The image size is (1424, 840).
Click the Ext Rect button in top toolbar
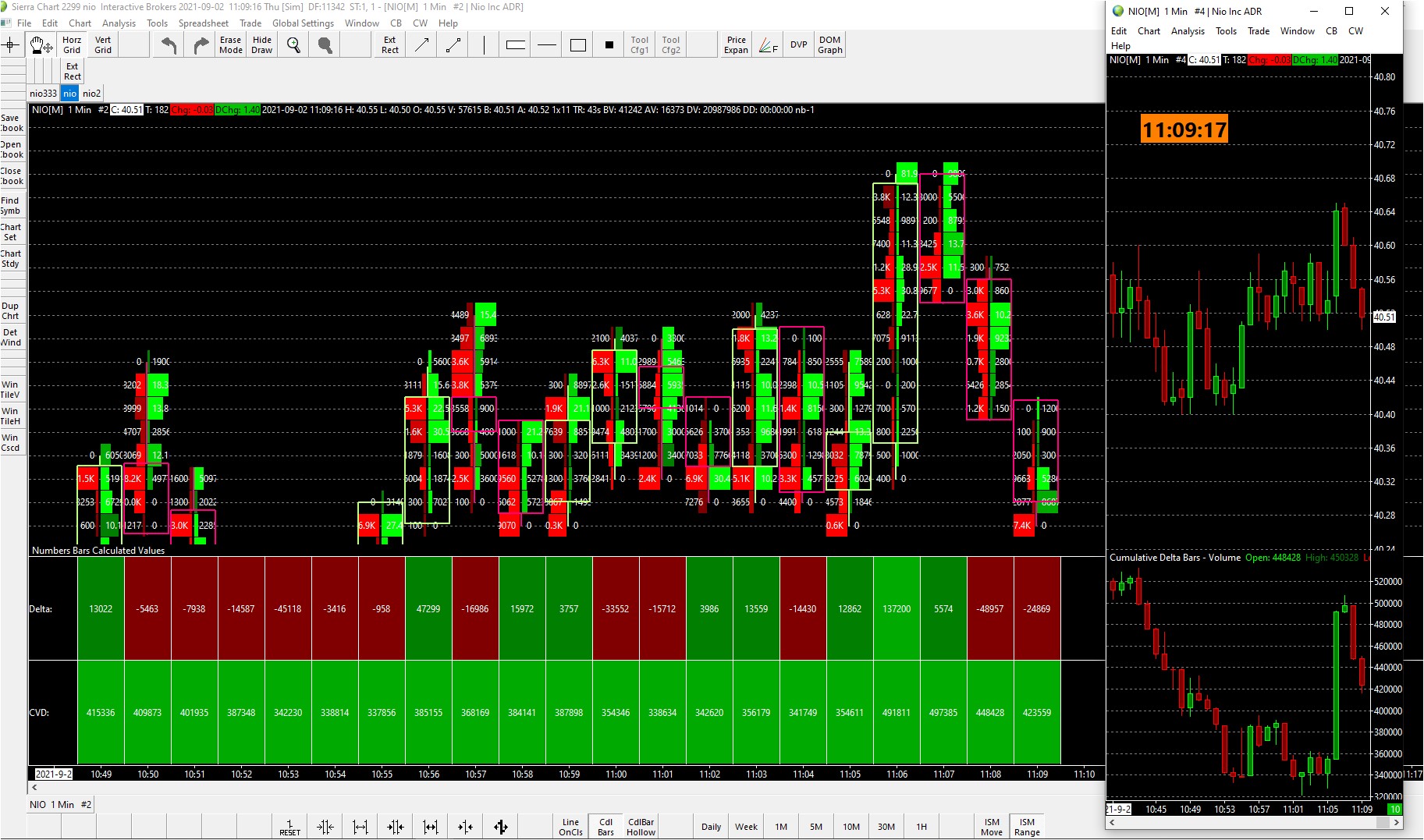tap(390, 45)
